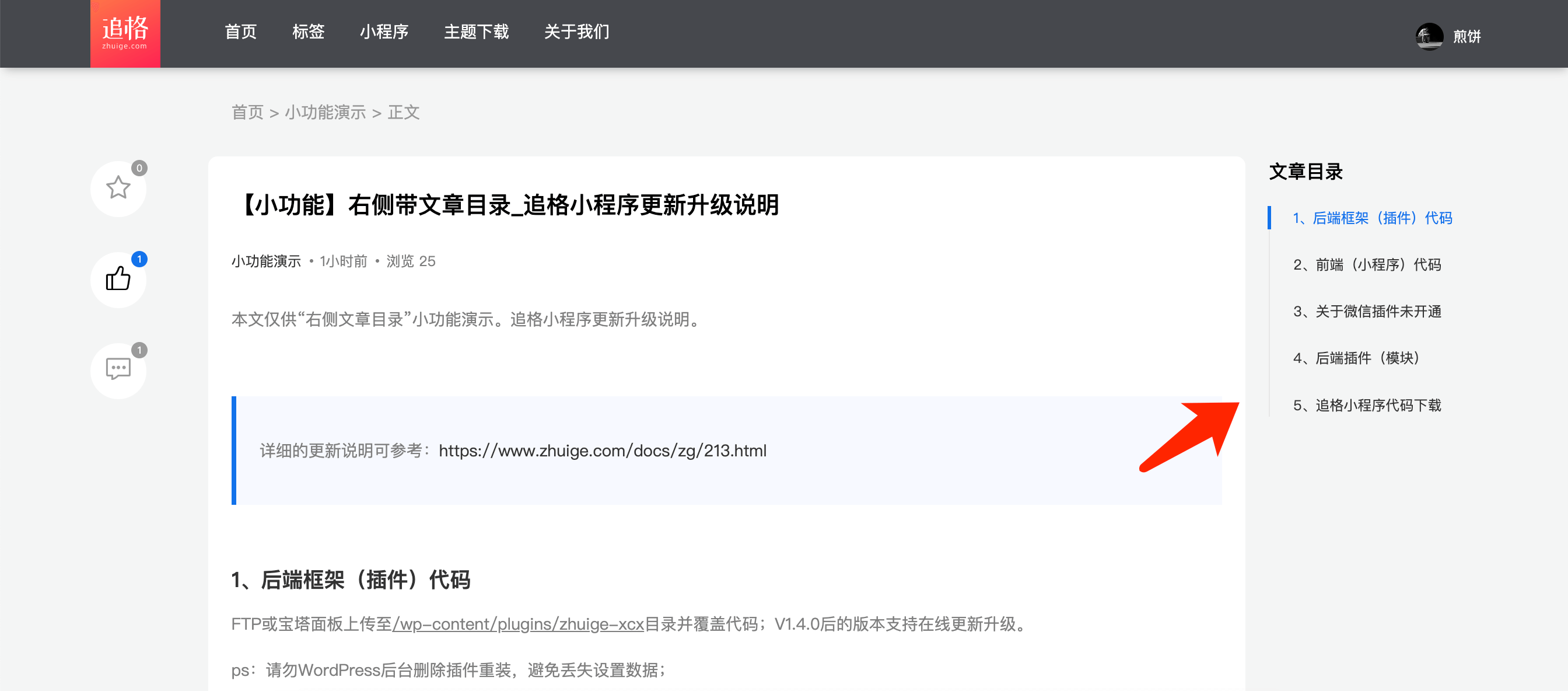Open the 关于我们 navigation item

pos(576,32)
